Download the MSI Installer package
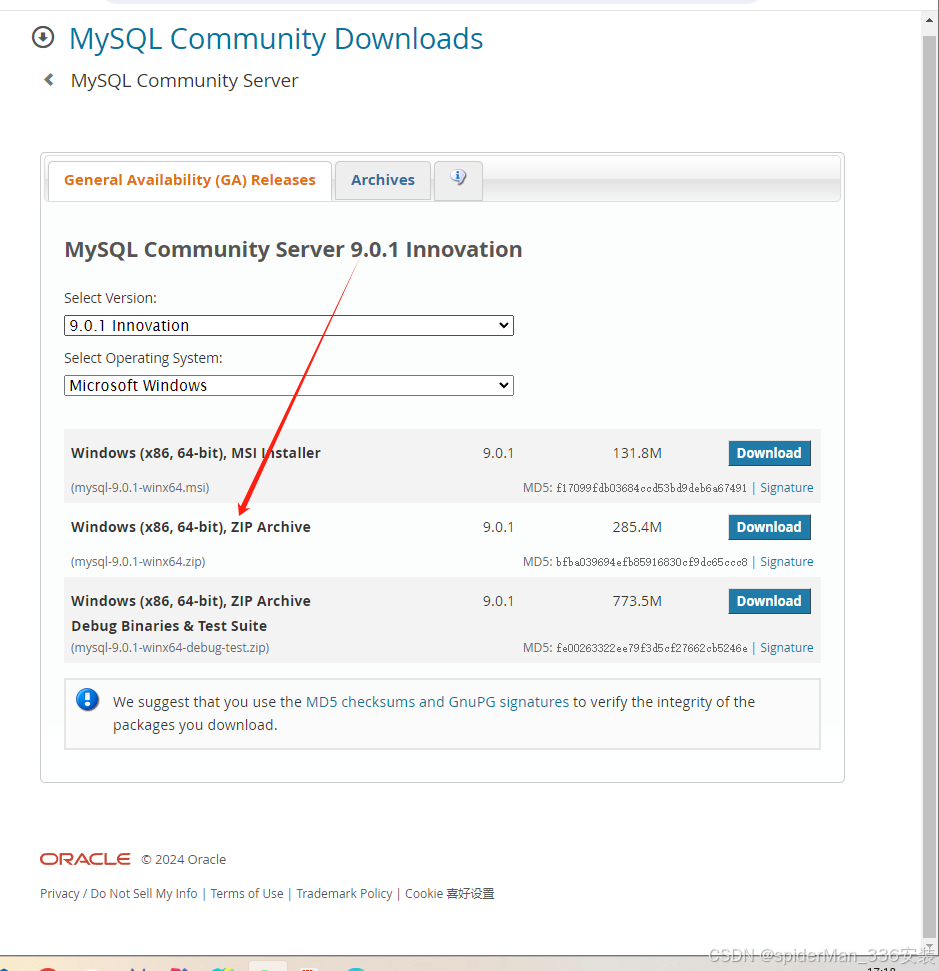Image resolution: width=939 pixels, height=971 pixels. [769, 453]
